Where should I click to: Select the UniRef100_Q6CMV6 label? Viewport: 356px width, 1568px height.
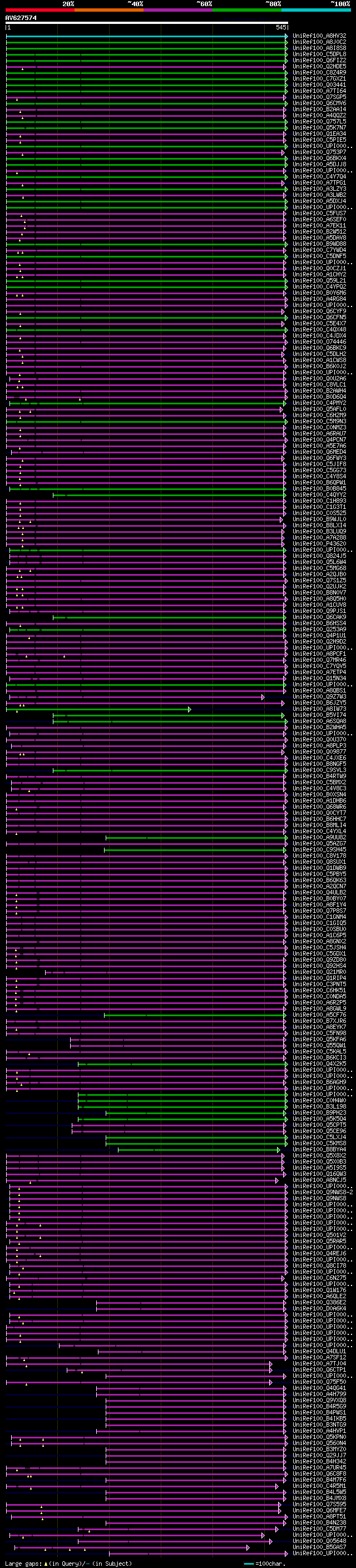point(319,103)
